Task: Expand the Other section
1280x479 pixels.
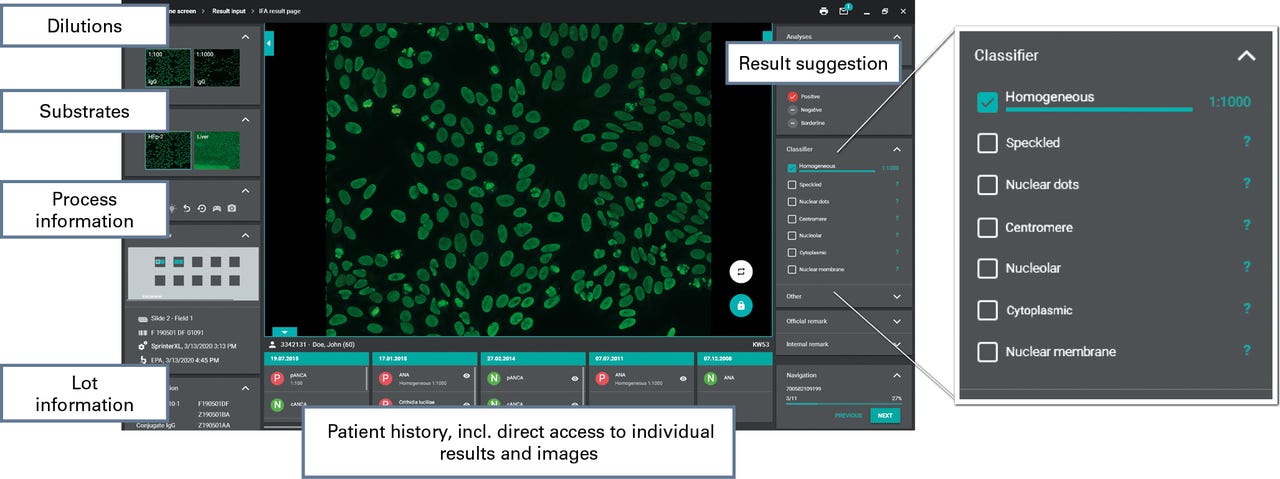Action: (897, 296)
